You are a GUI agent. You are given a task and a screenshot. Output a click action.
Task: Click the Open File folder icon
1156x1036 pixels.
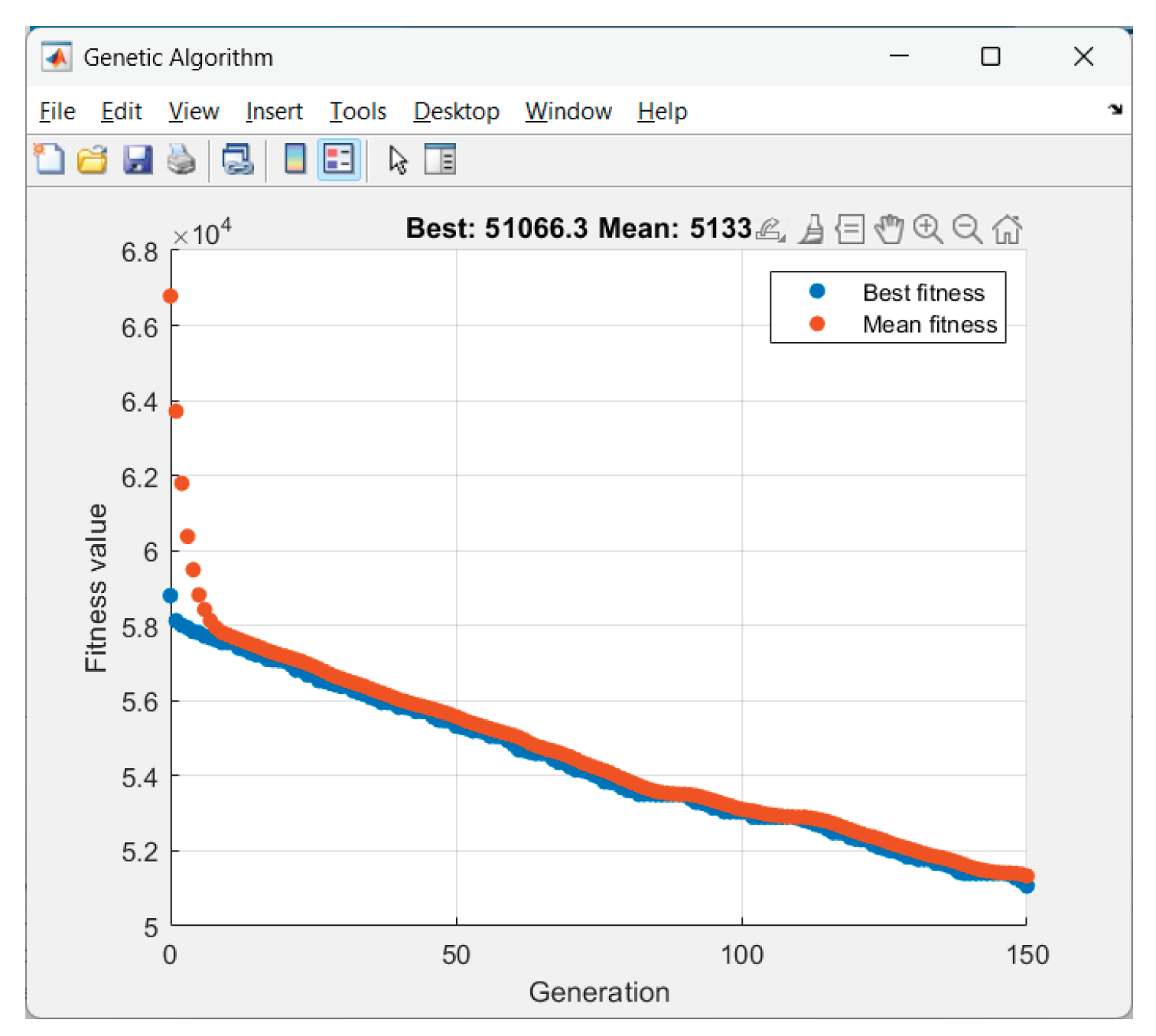(x=93, y=160)
